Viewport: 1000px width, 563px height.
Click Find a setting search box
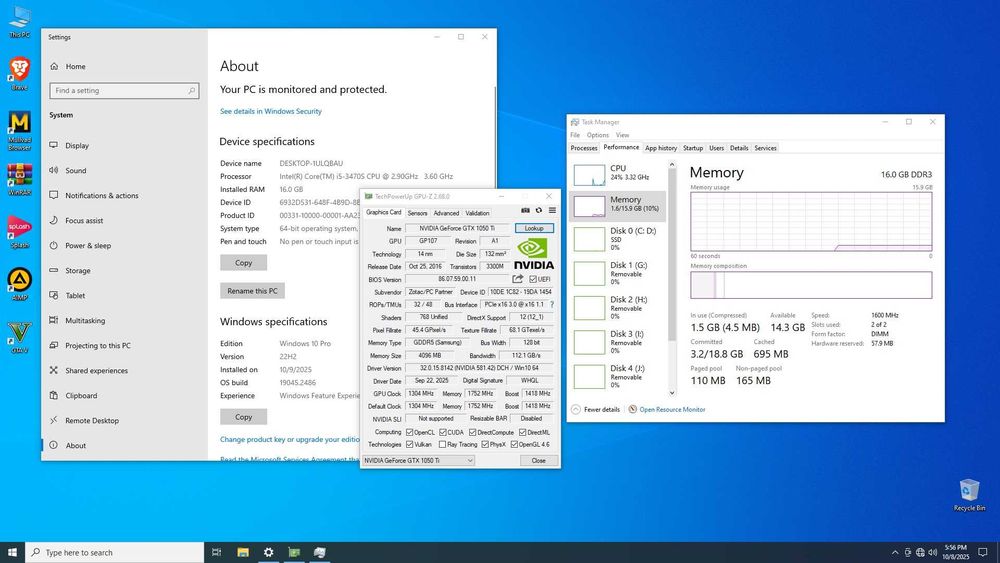[124, 91]
